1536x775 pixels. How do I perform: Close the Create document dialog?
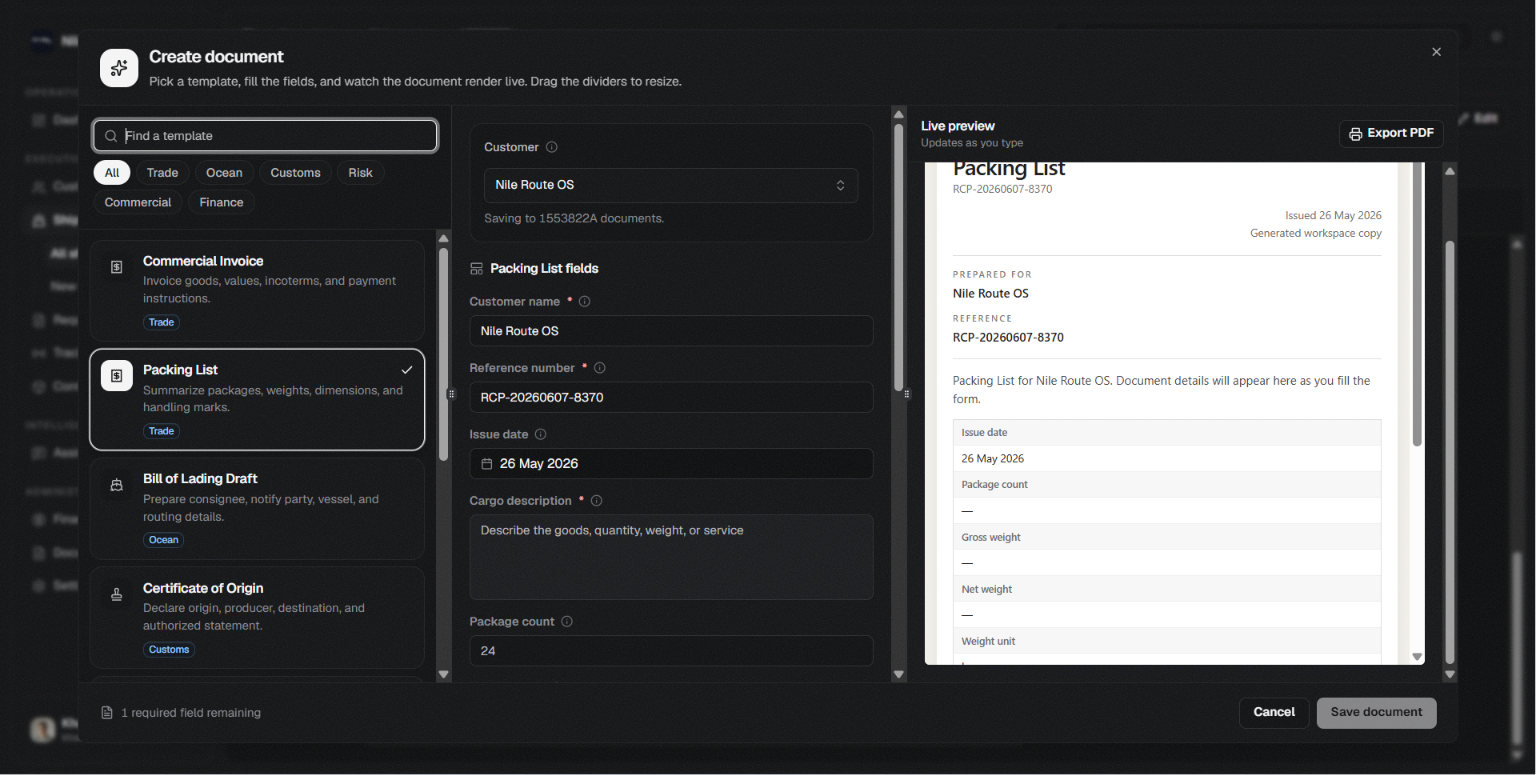pyautogui.click(x=1436, y=52)
